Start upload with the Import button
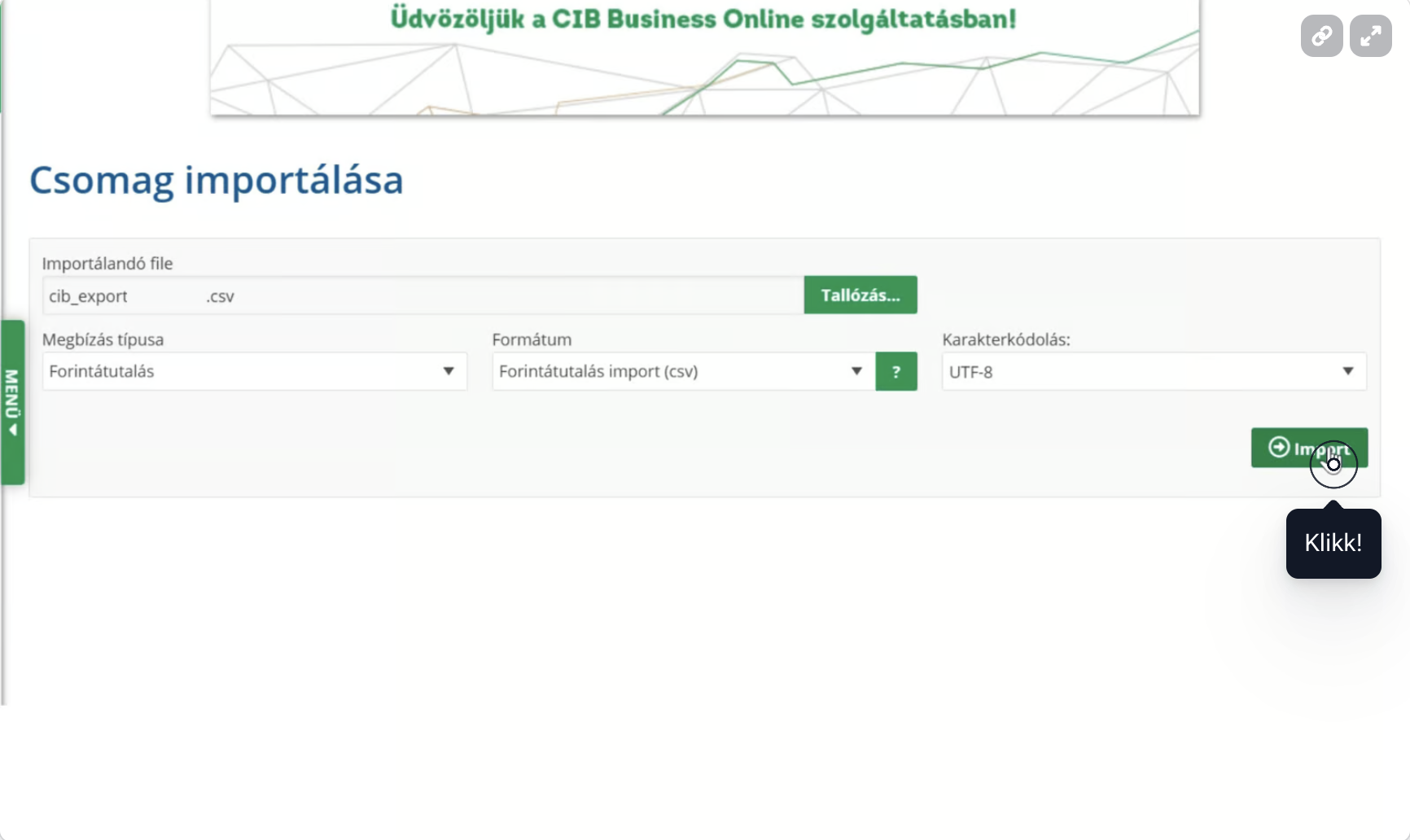 click(1309, 448)
